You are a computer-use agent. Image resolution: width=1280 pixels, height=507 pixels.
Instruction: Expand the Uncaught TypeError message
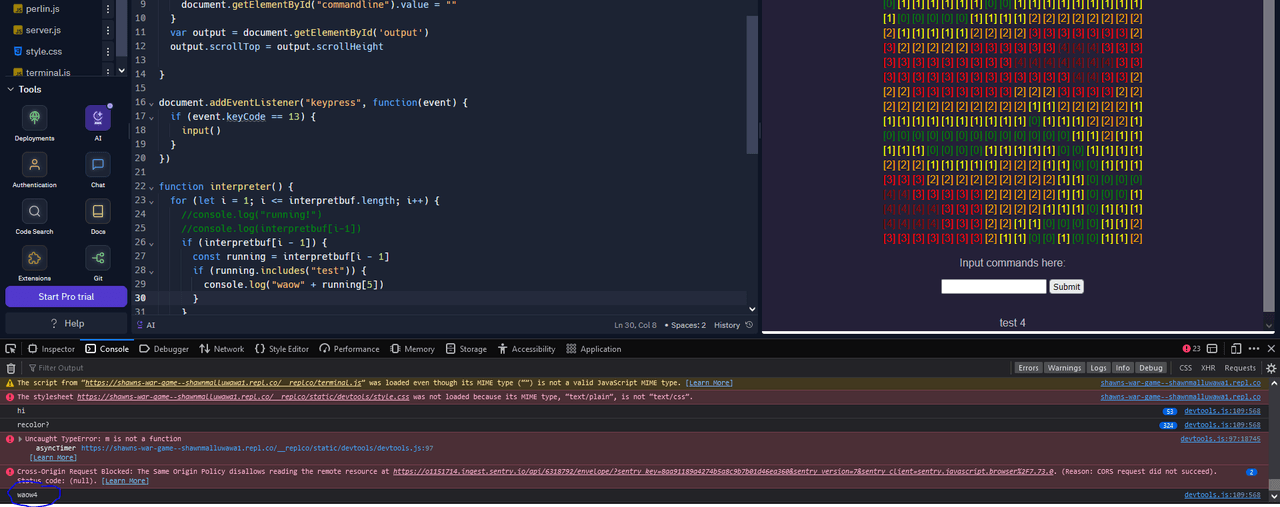[x=20, y=439]
